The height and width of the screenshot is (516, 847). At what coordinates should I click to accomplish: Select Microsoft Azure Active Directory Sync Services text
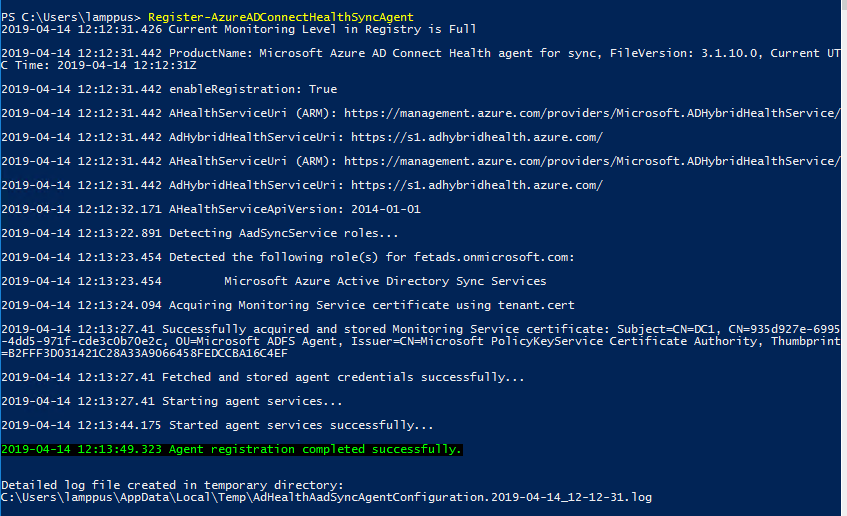pyautogui.click(x=385, y=281)
